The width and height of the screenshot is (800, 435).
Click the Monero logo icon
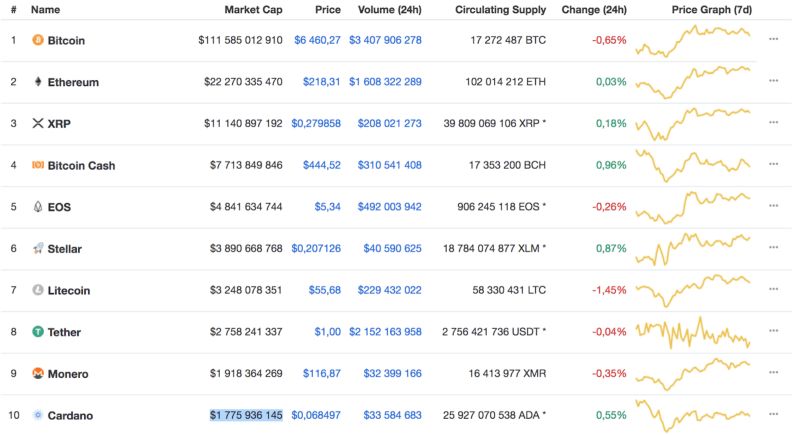pos(38,374)
